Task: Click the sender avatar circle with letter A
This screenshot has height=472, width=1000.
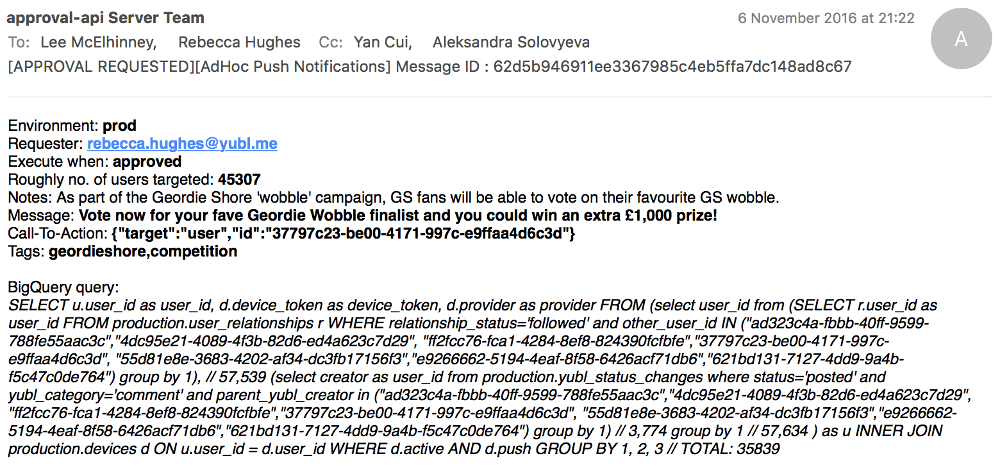Action: [958, 40]
